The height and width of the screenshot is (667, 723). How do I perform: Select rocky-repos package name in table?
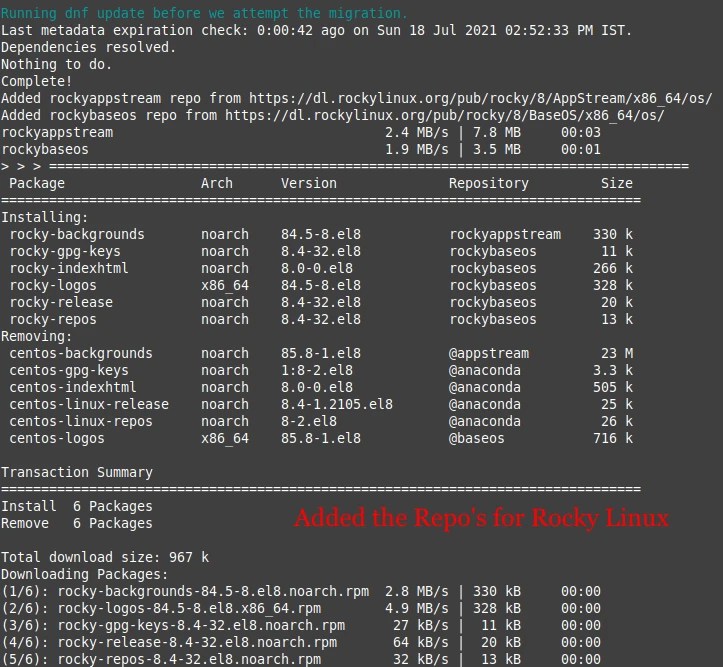coord(53,320)
